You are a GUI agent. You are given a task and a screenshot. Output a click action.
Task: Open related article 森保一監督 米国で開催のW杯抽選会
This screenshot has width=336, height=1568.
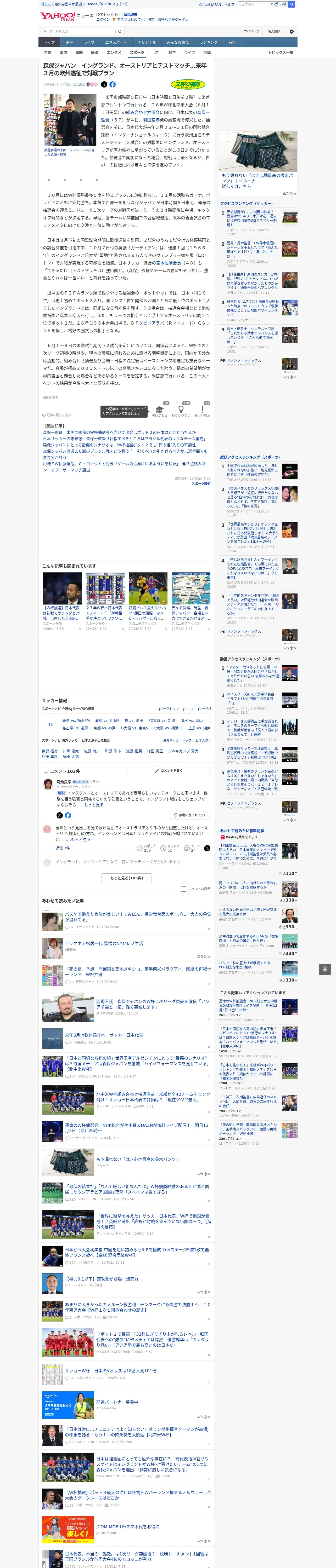coord(120,432)
